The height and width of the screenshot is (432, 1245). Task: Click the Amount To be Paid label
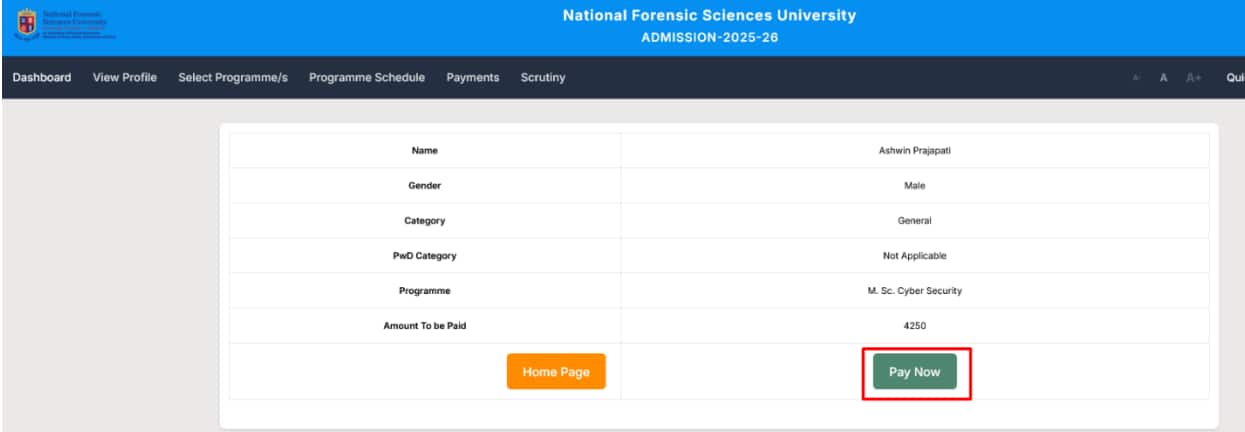[x=425, y=326]
